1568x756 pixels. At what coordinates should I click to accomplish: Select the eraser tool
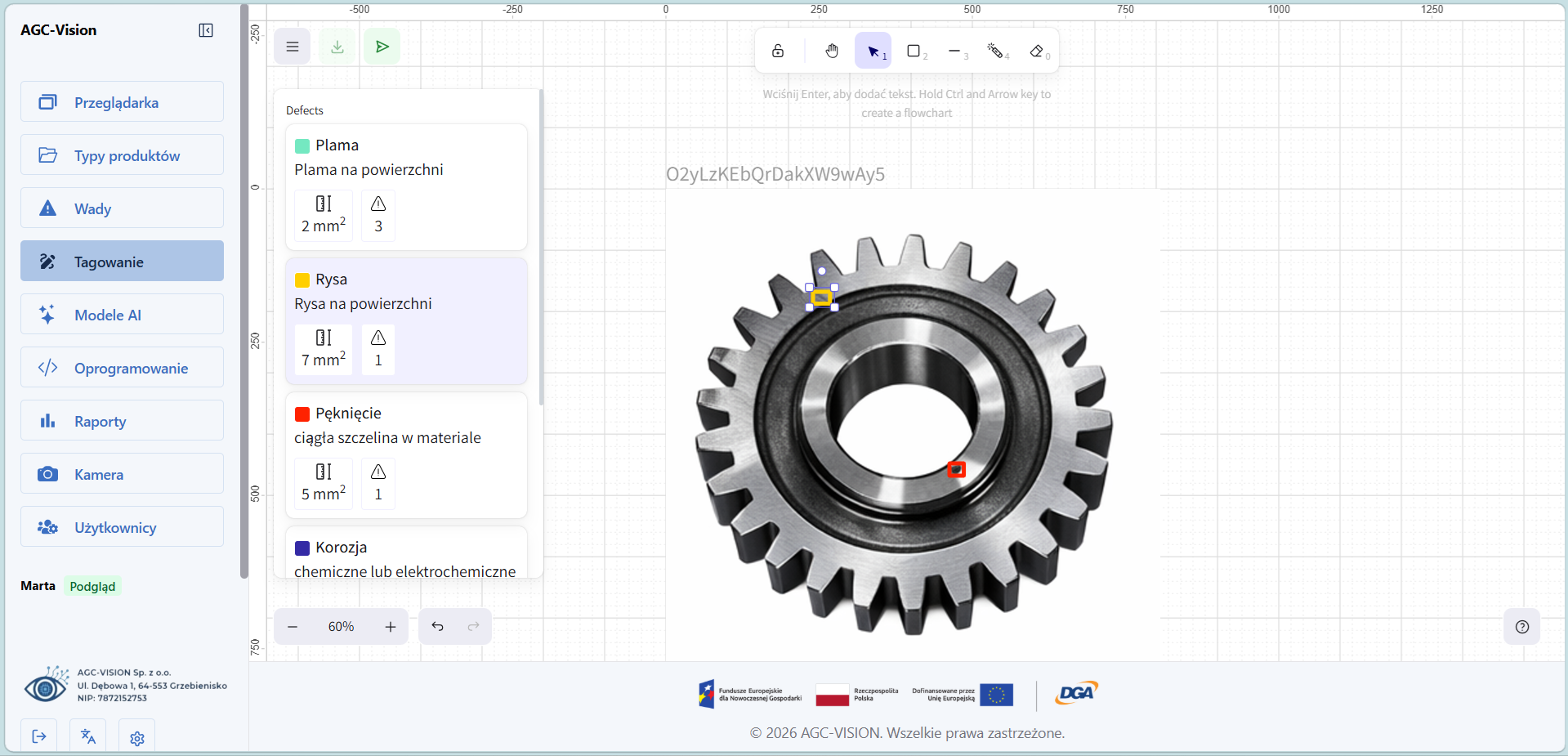pyautogui.click(x=1037, y=51)
